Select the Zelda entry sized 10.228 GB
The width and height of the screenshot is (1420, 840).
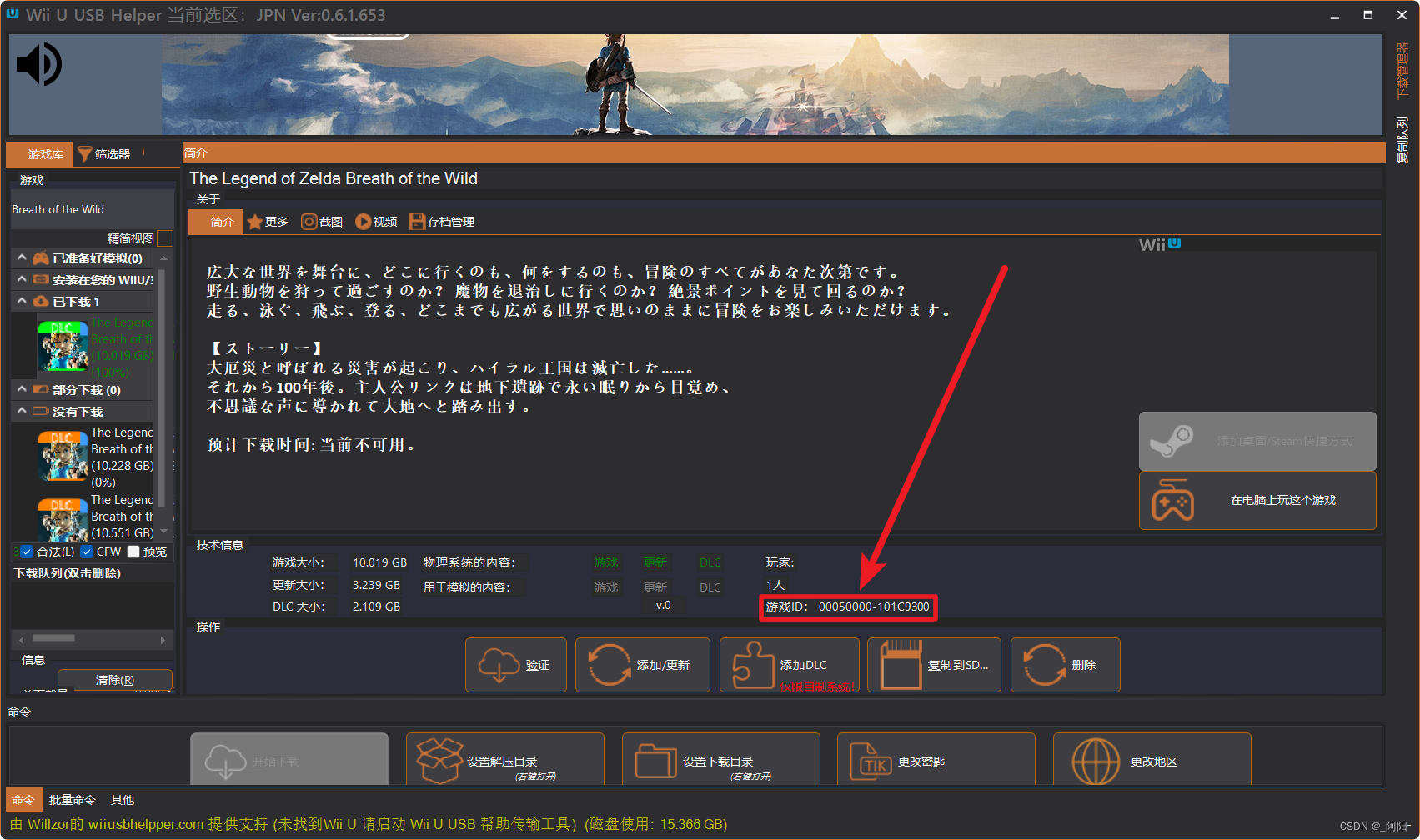point(95,457)
